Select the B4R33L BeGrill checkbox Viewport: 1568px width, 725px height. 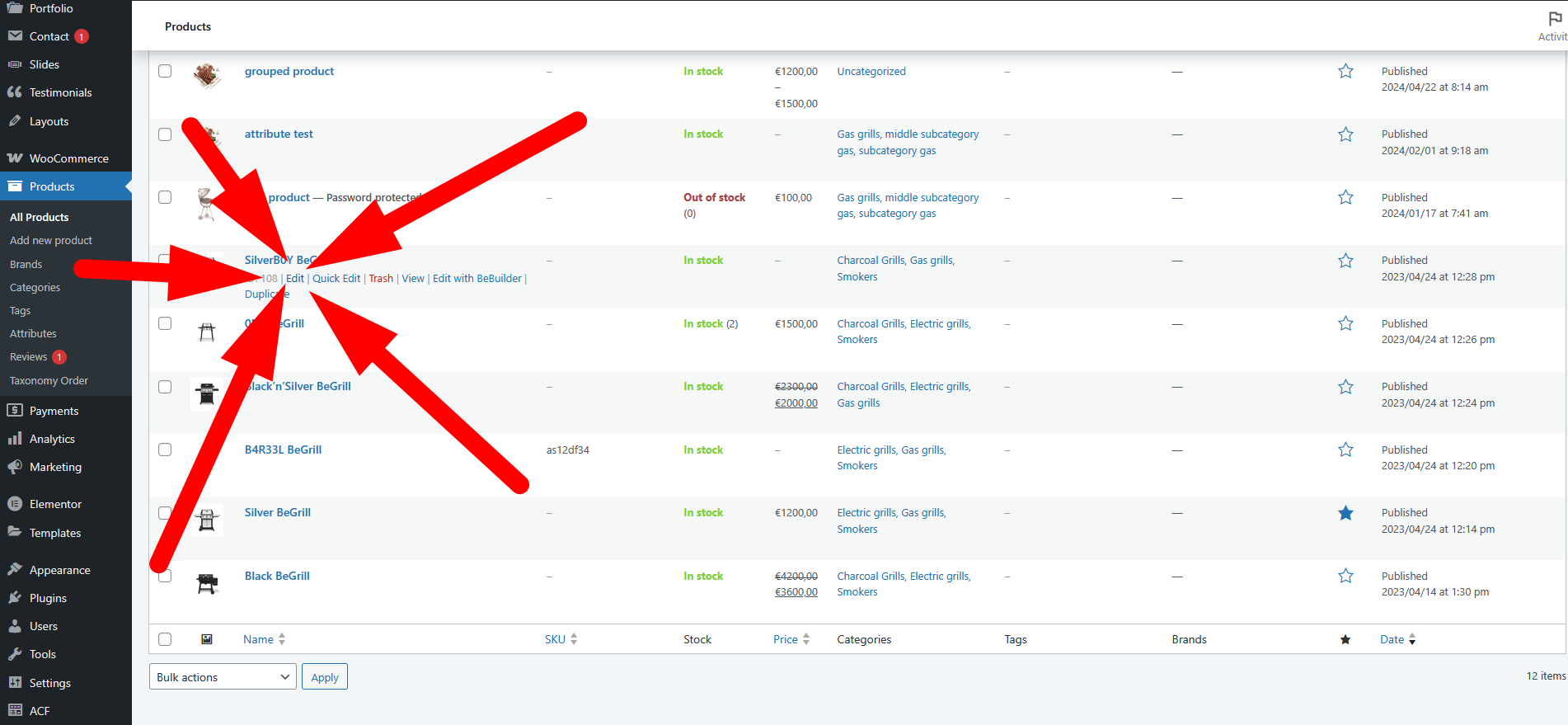[165, 450]
